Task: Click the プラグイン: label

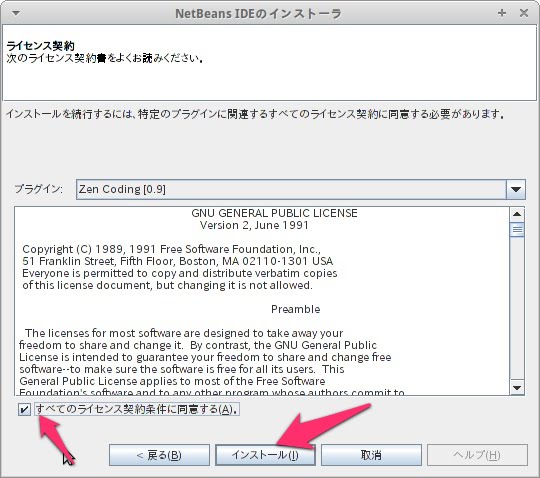Action: point(39,189)
